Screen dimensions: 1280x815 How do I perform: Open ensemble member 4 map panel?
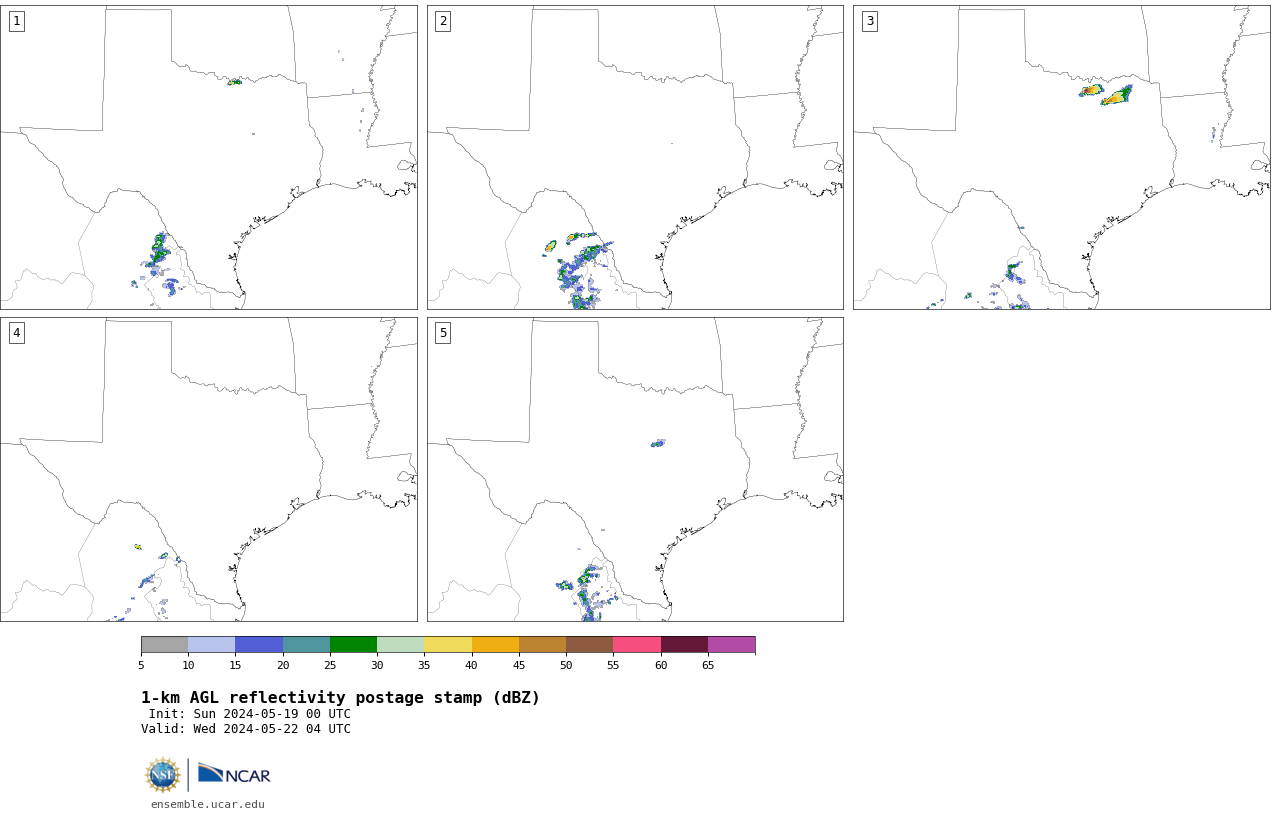(x=209, y=469)
